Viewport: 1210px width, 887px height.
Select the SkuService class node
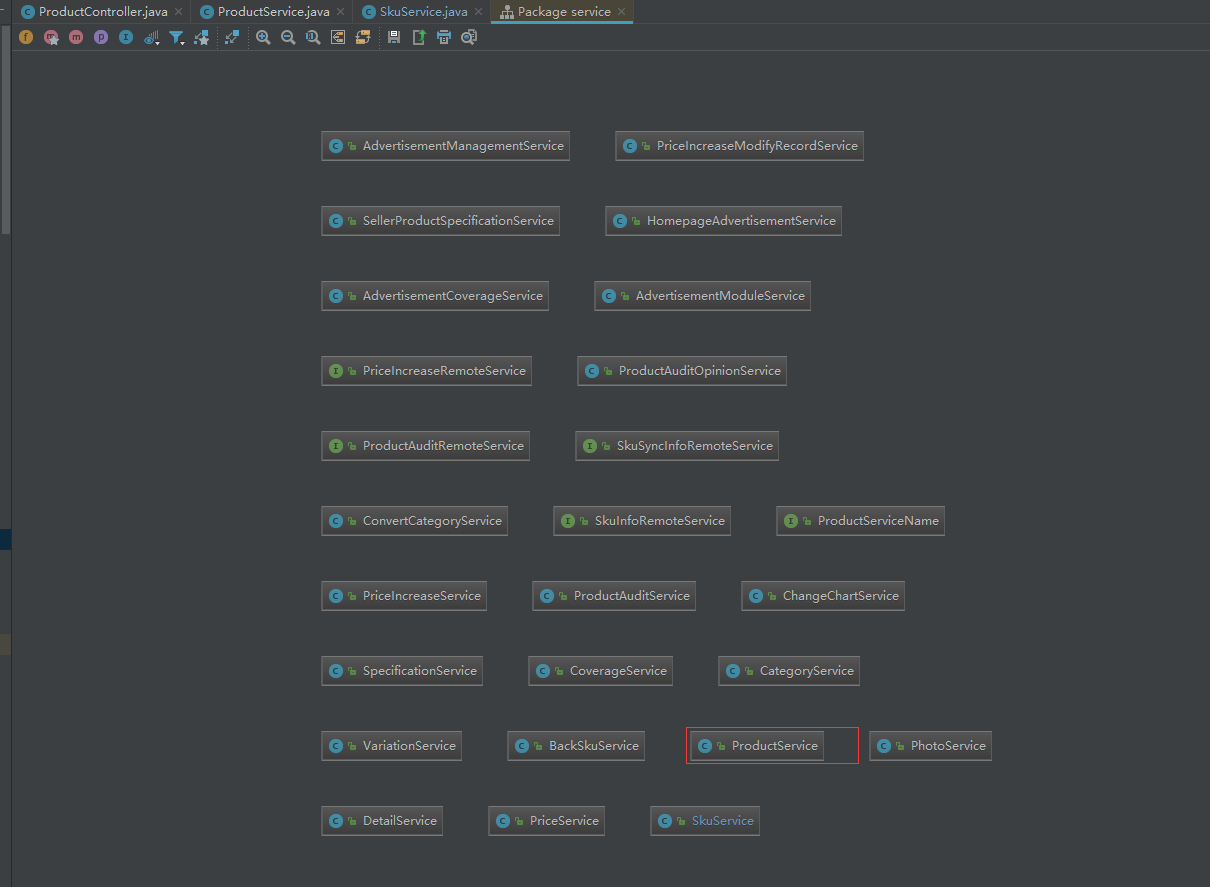(705, 820)
